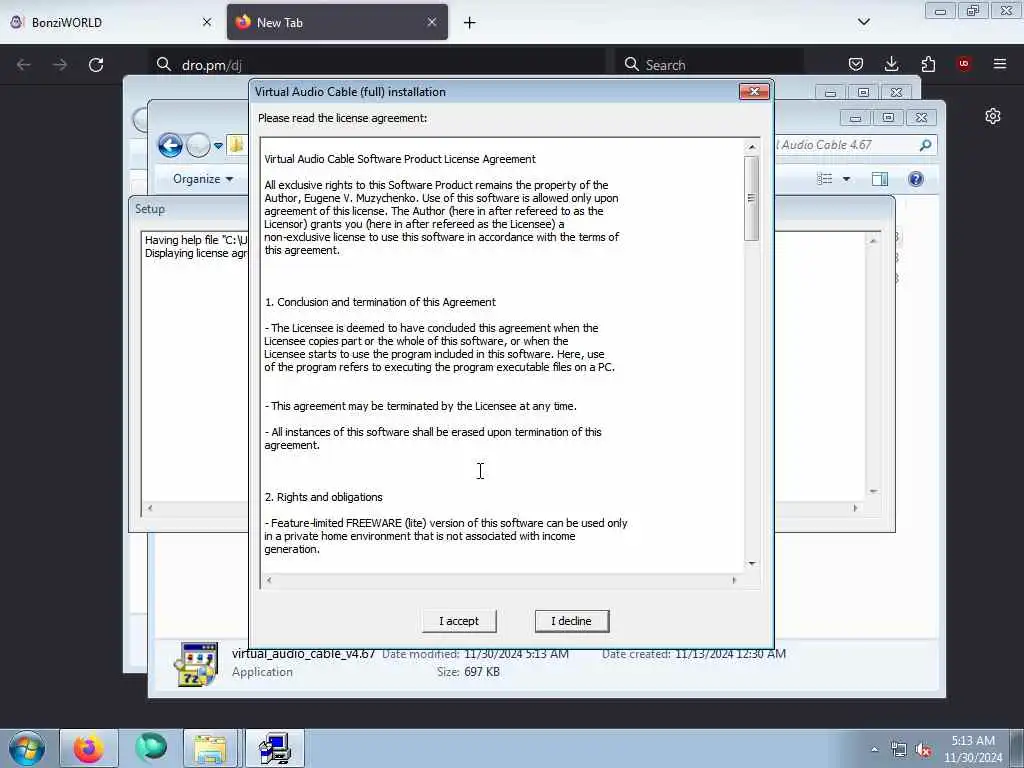Viewport: 1024px width, 768px height.
Task: Open the taskbar clock showing 5:13 AM
Action: 972,749
